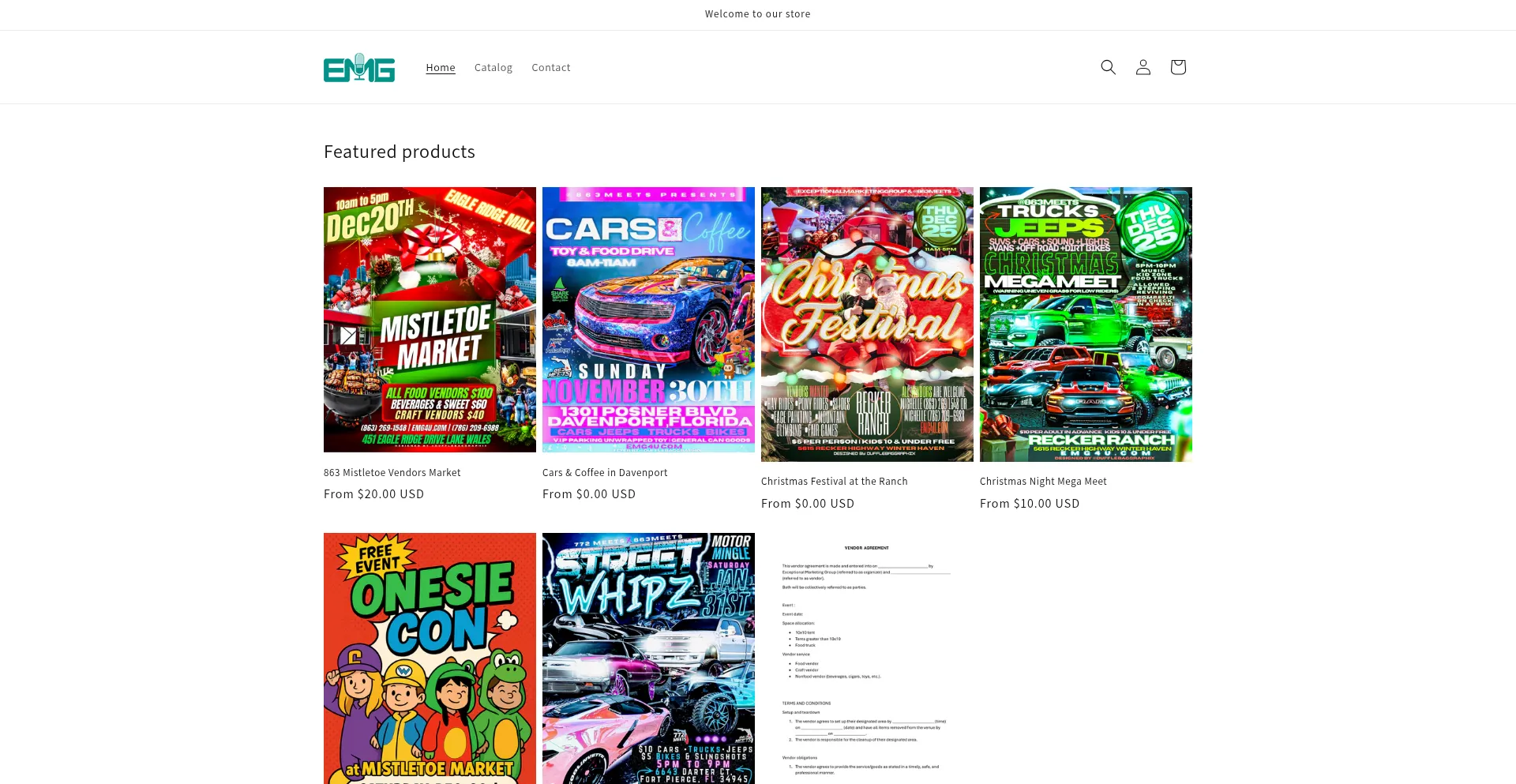
Task: Open the Catalog menu item
Action: point(493,68)
